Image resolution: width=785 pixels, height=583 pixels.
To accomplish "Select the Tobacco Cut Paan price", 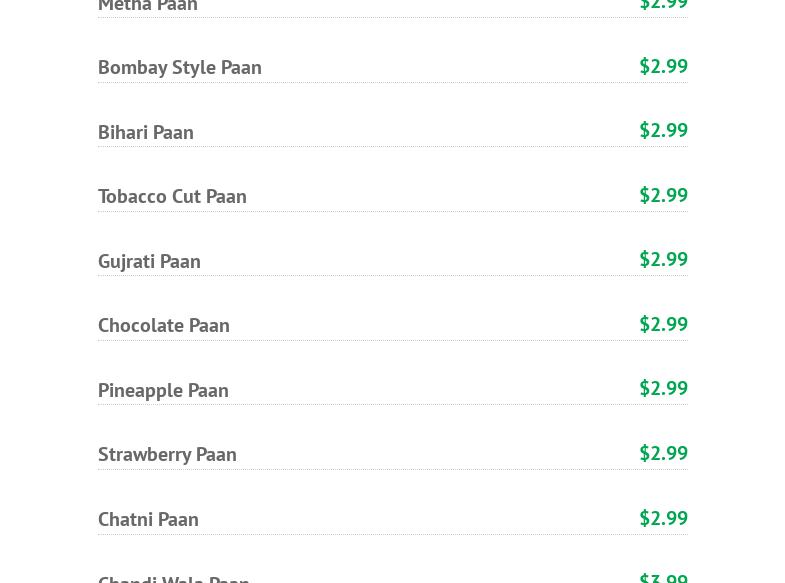I will 663,195.
